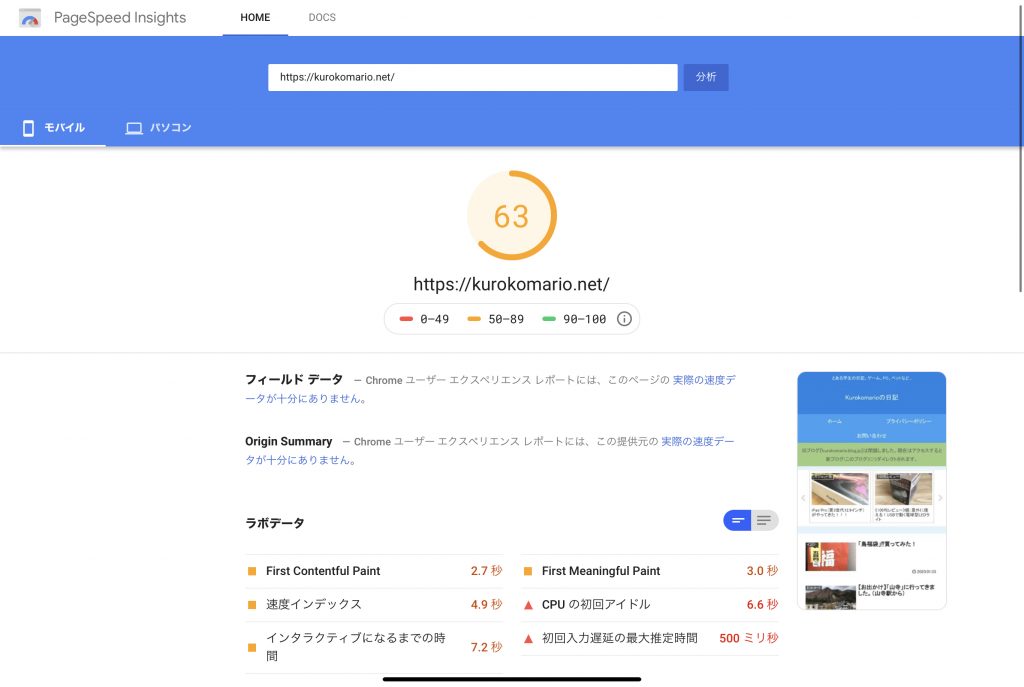
Task: Select the compact lab data view toggle
Action: click(x=737, y=520)
